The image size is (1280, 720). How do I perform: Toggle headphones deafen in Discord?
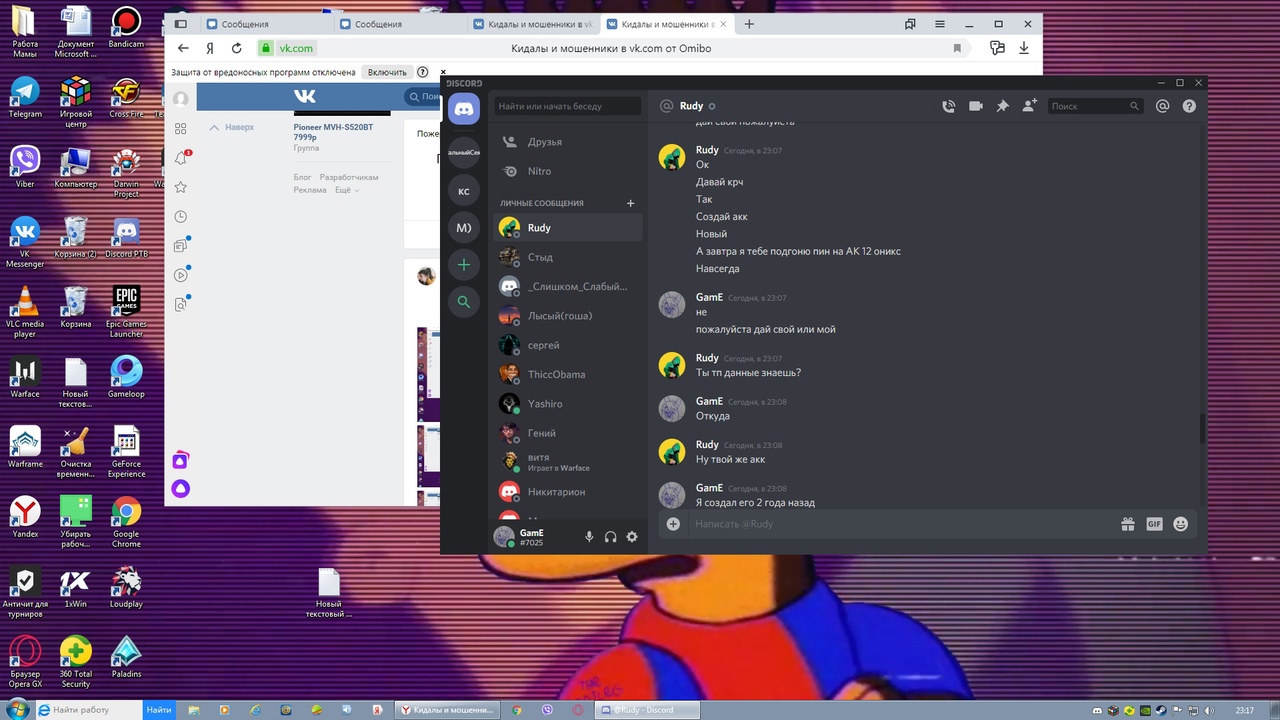[x=610, y=537]
